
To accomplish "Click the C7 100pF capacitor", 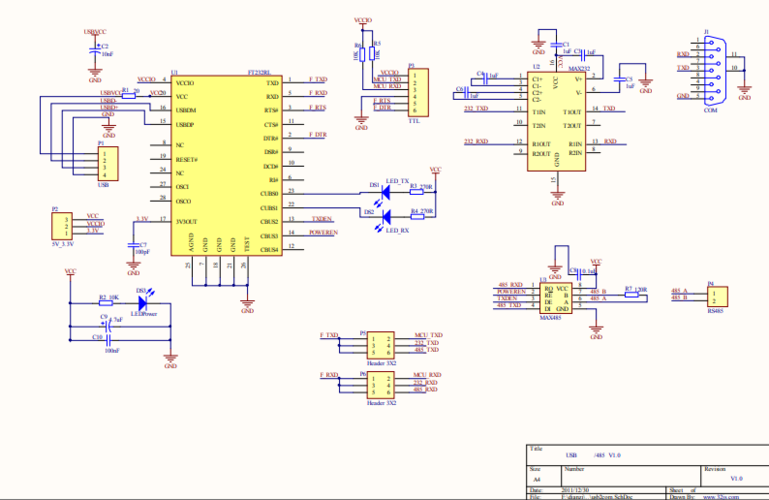I will tap(134, 246).
